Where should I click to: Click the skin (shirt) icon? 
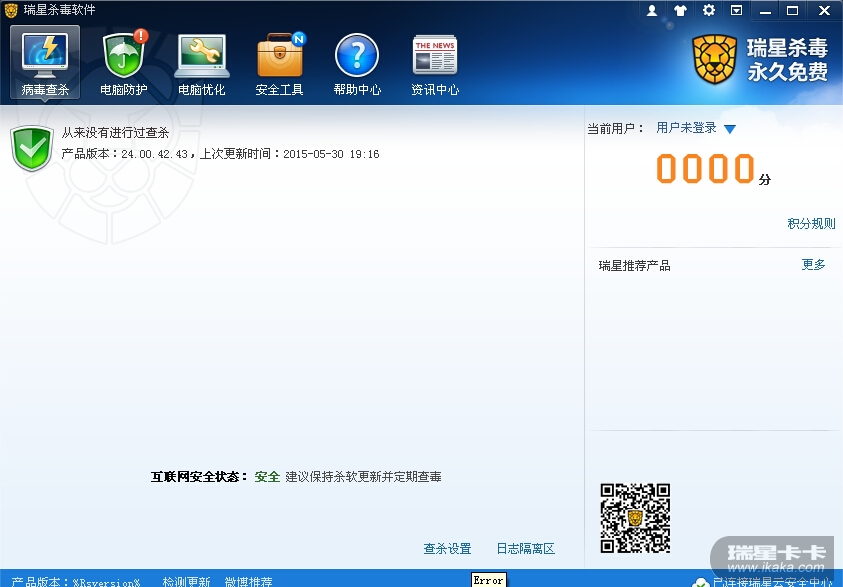(680, 10)
